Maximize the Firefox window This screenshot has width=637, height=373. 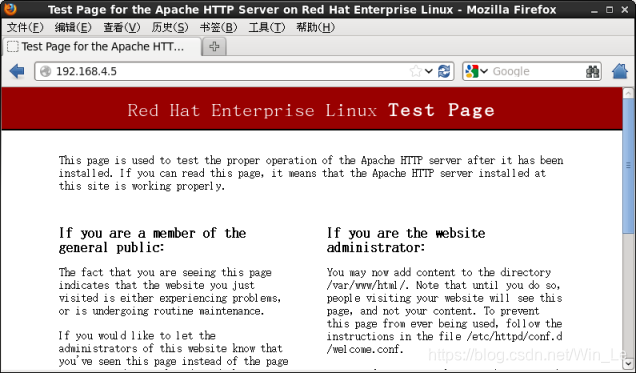[x=609, y=9]
